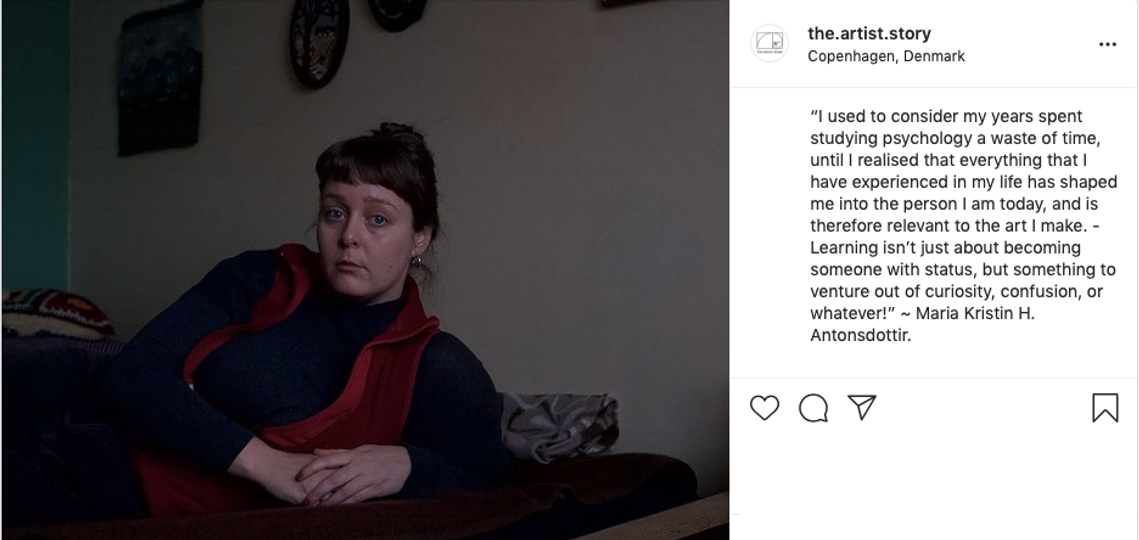The width and height of the screenshot is (1139, 540).
Task: Click the grey cushion behind the woman
Action: (x=558, y=426)
